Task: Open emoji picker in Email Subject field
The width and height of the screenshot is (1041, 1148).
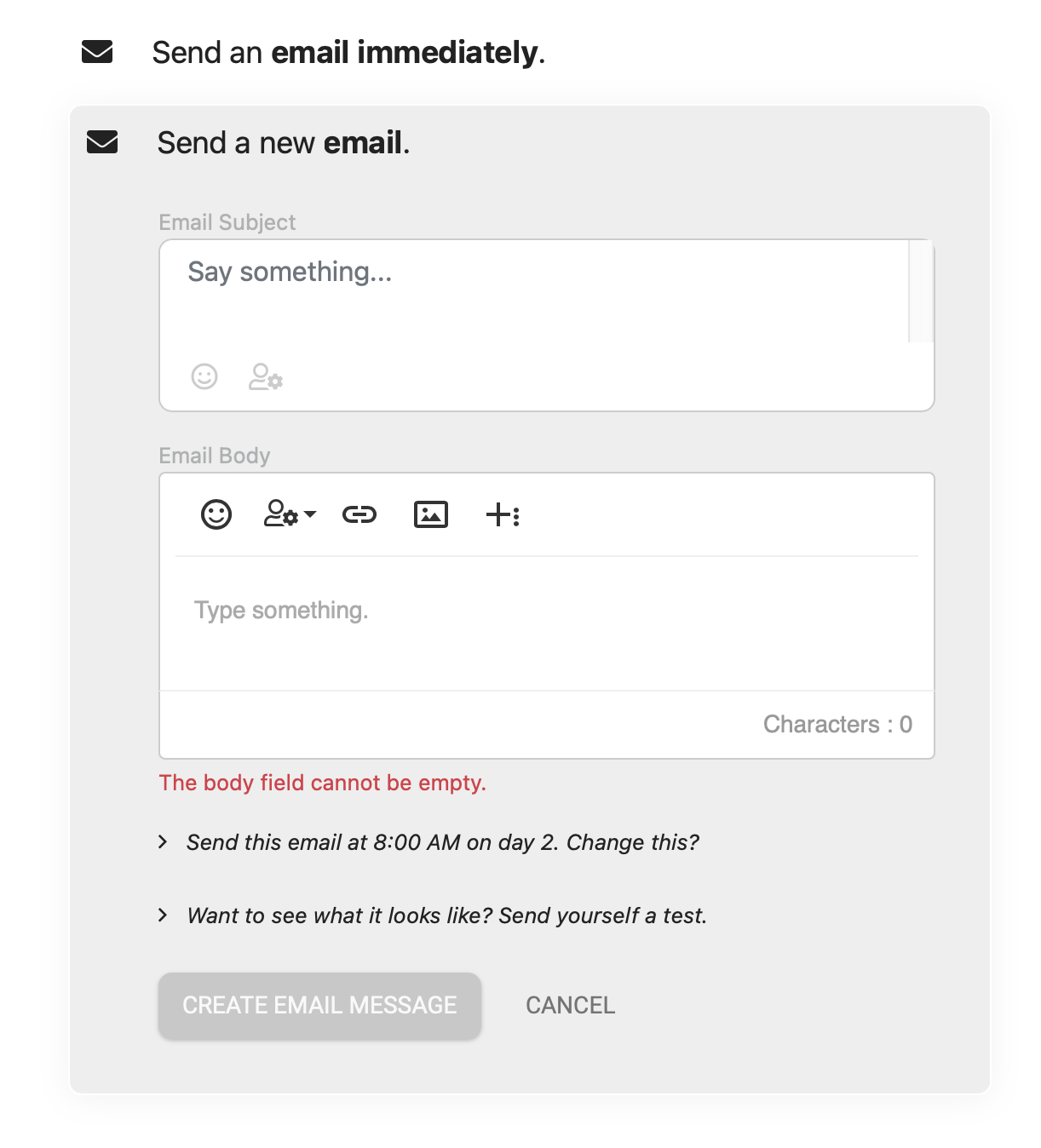Action: point(204,376)
